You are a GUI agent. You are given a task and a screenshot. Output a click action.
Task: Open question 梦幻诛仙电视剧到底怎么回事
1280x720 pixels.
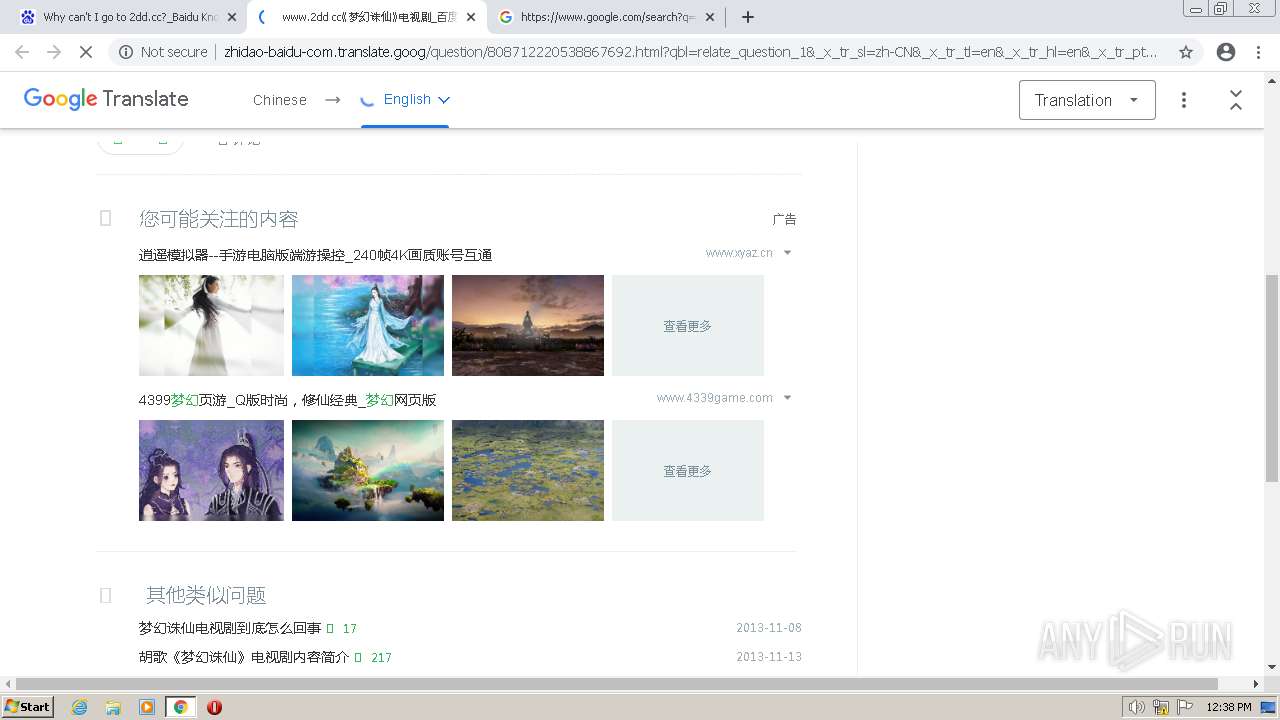click(x=230, y=628)
